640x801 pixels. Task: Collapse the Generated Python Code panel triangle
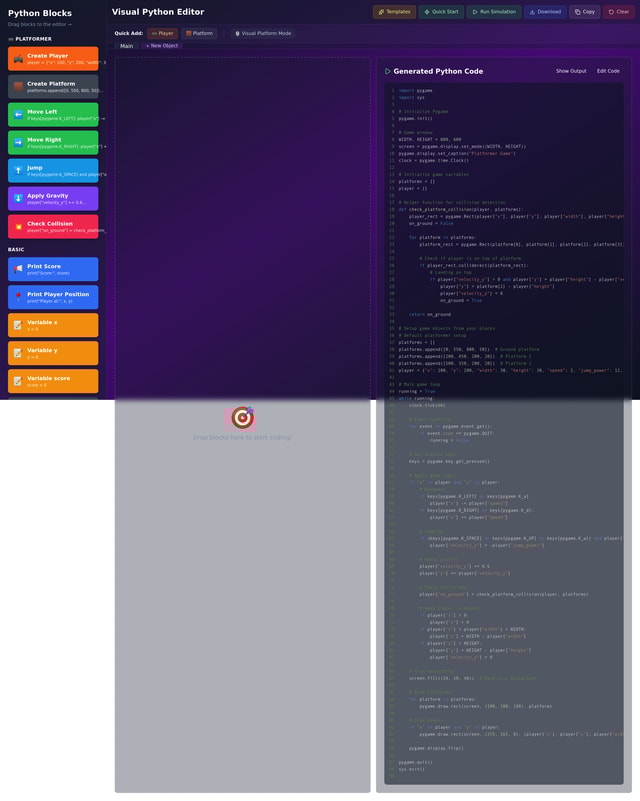[x=388, y=71]
